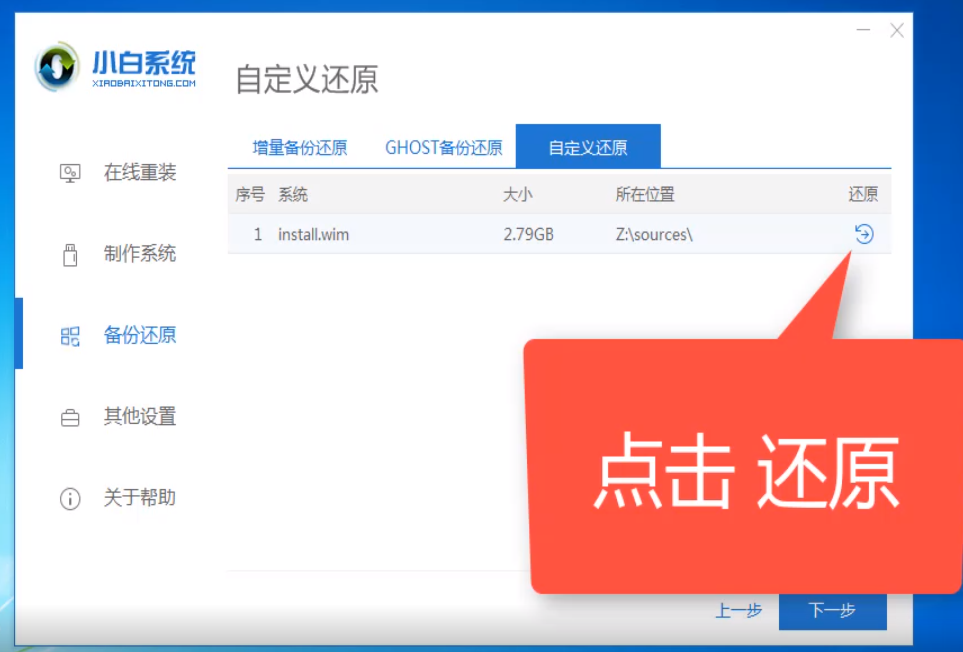This screenshot has width=963, height=652.
Task: Select the 在线重装 monitor icon in sidebar
Action: tap(70, 172)
